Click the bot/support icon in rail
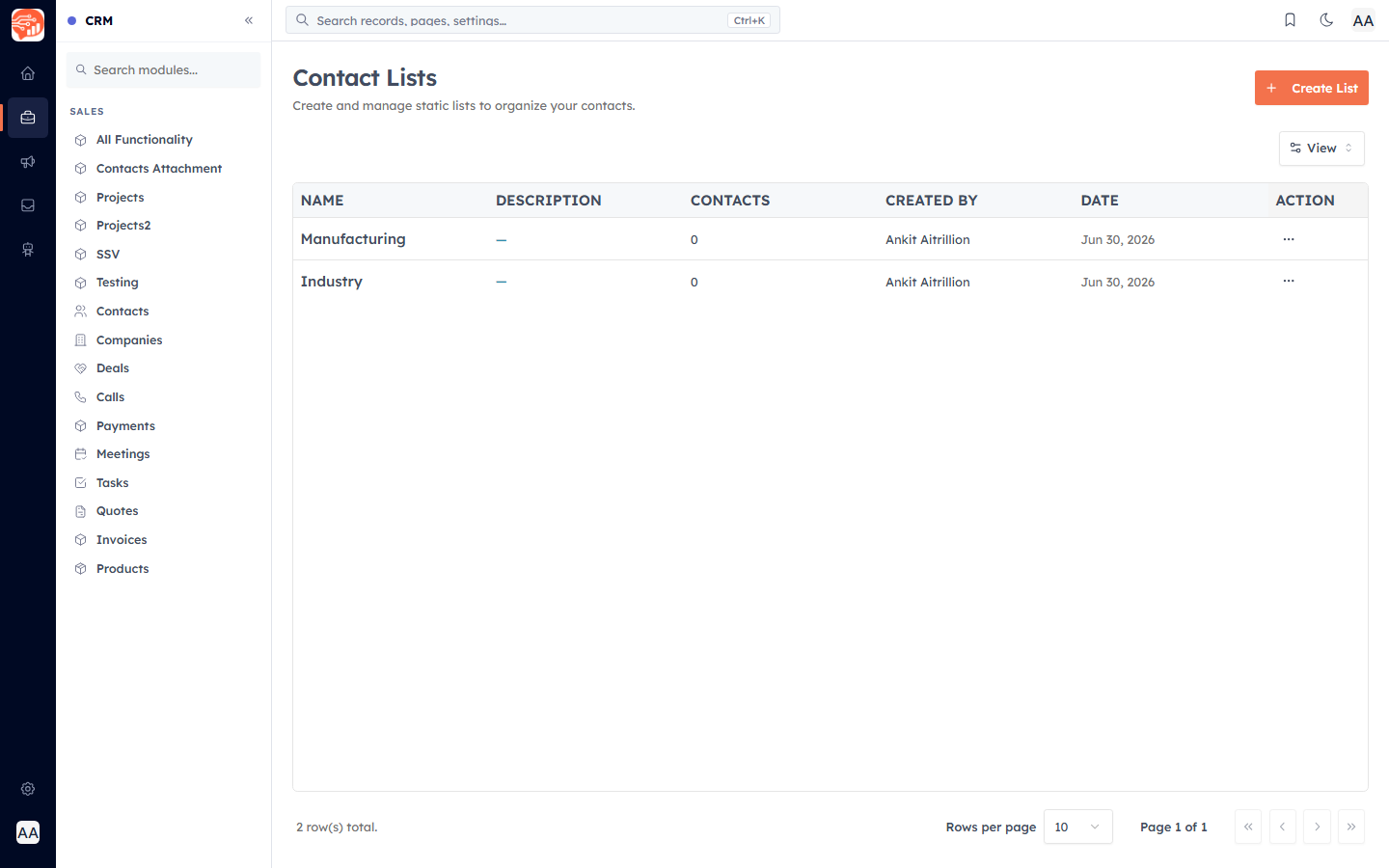Viewport: 1389px width, 868px height. click(x=28, y=250)
